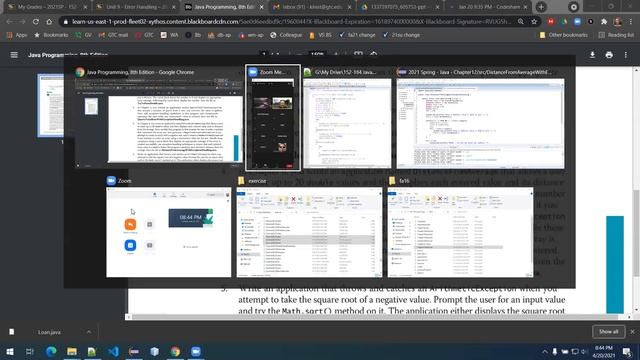Screen dimensions: 640x360
Task: Open the Chrome extensions puzzle menu
Action: [604, 22]
